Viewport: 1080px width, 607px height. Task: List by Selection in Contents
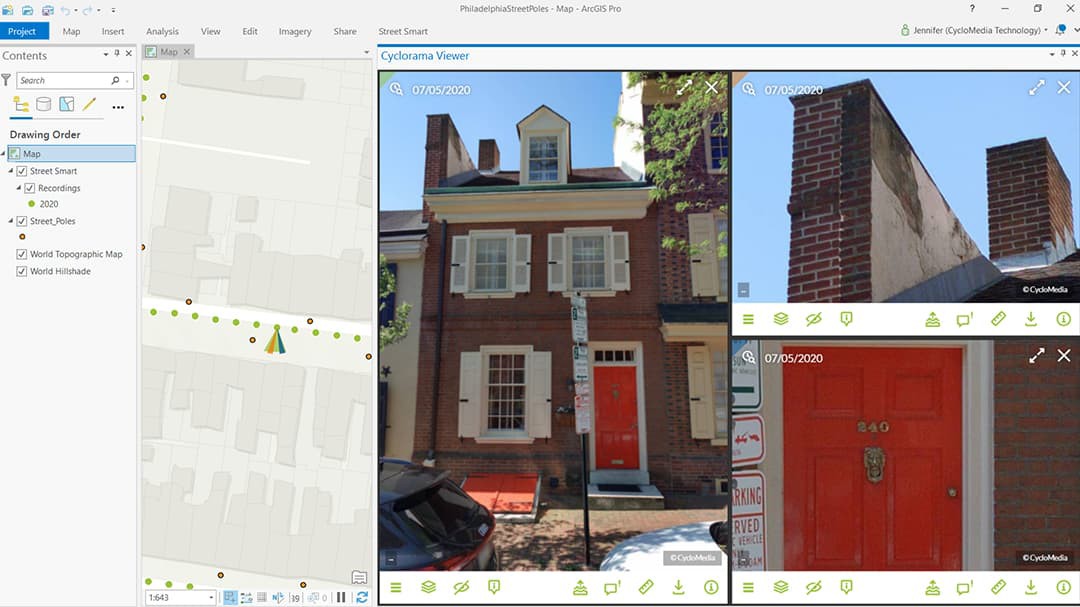(66, 104)
